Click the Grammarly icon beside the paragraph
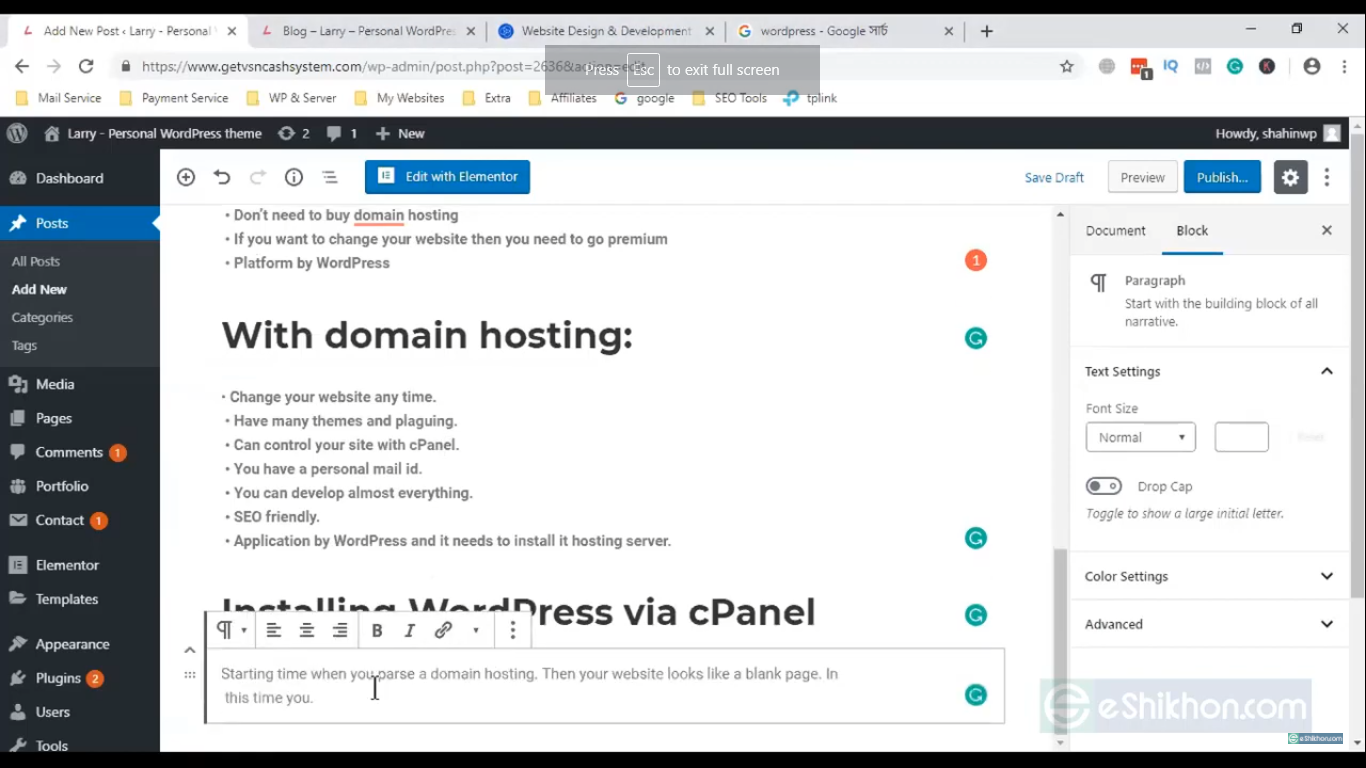The image size is (1366, 768). tap(975, 694)
